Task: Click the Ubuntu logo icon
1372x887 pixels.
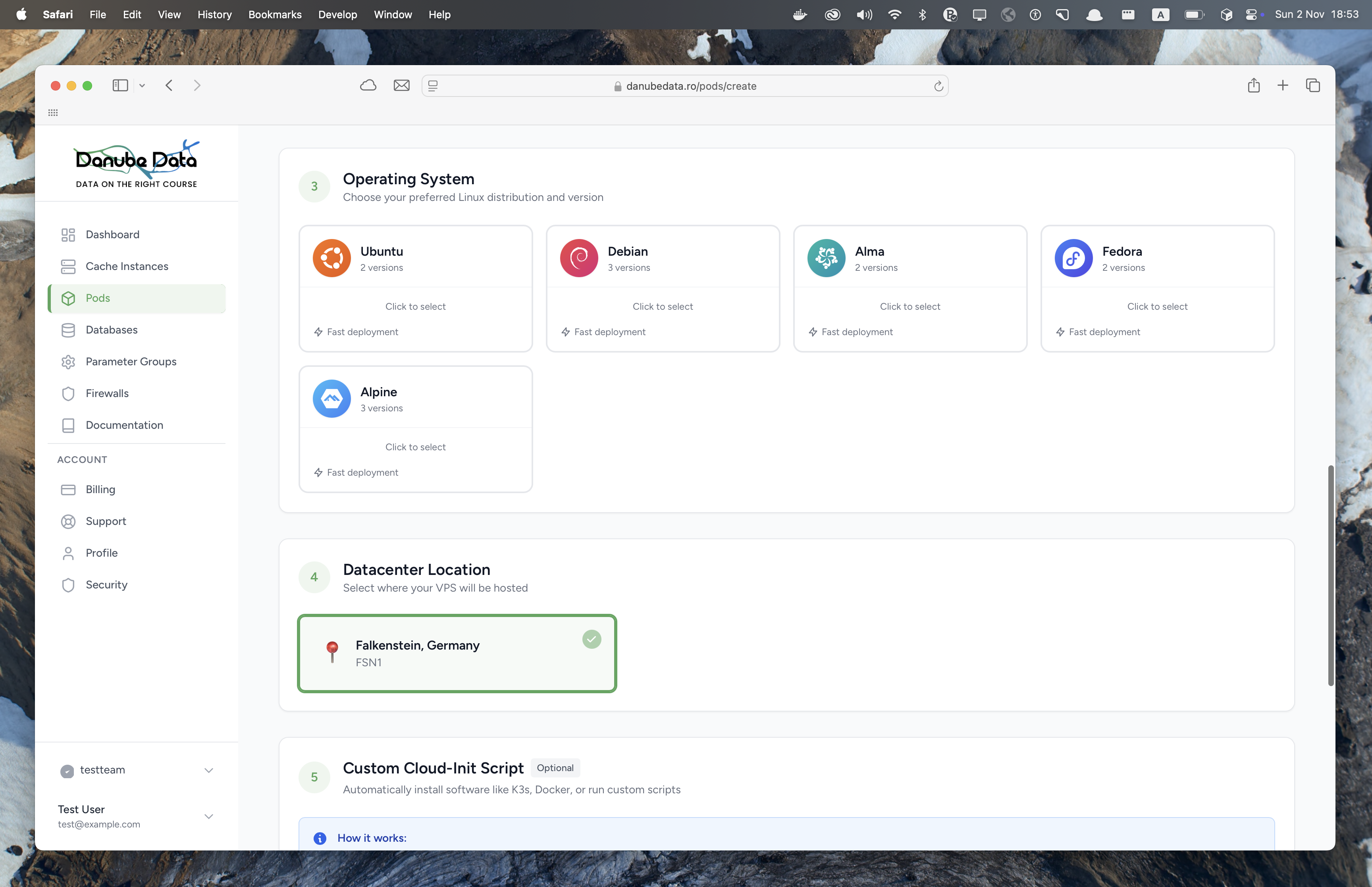Action: pyautogui.click(x=331, y=257)
